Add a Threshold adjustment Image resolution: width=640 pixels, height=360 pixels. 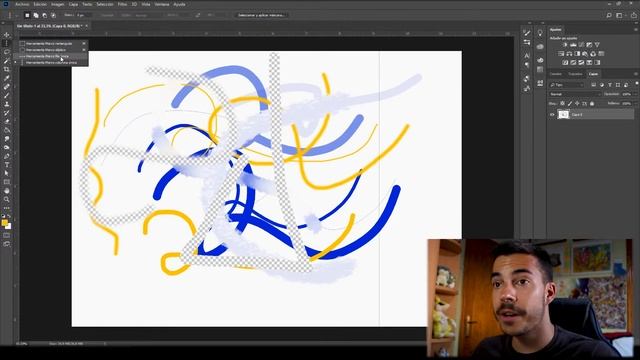click(581, 62)
